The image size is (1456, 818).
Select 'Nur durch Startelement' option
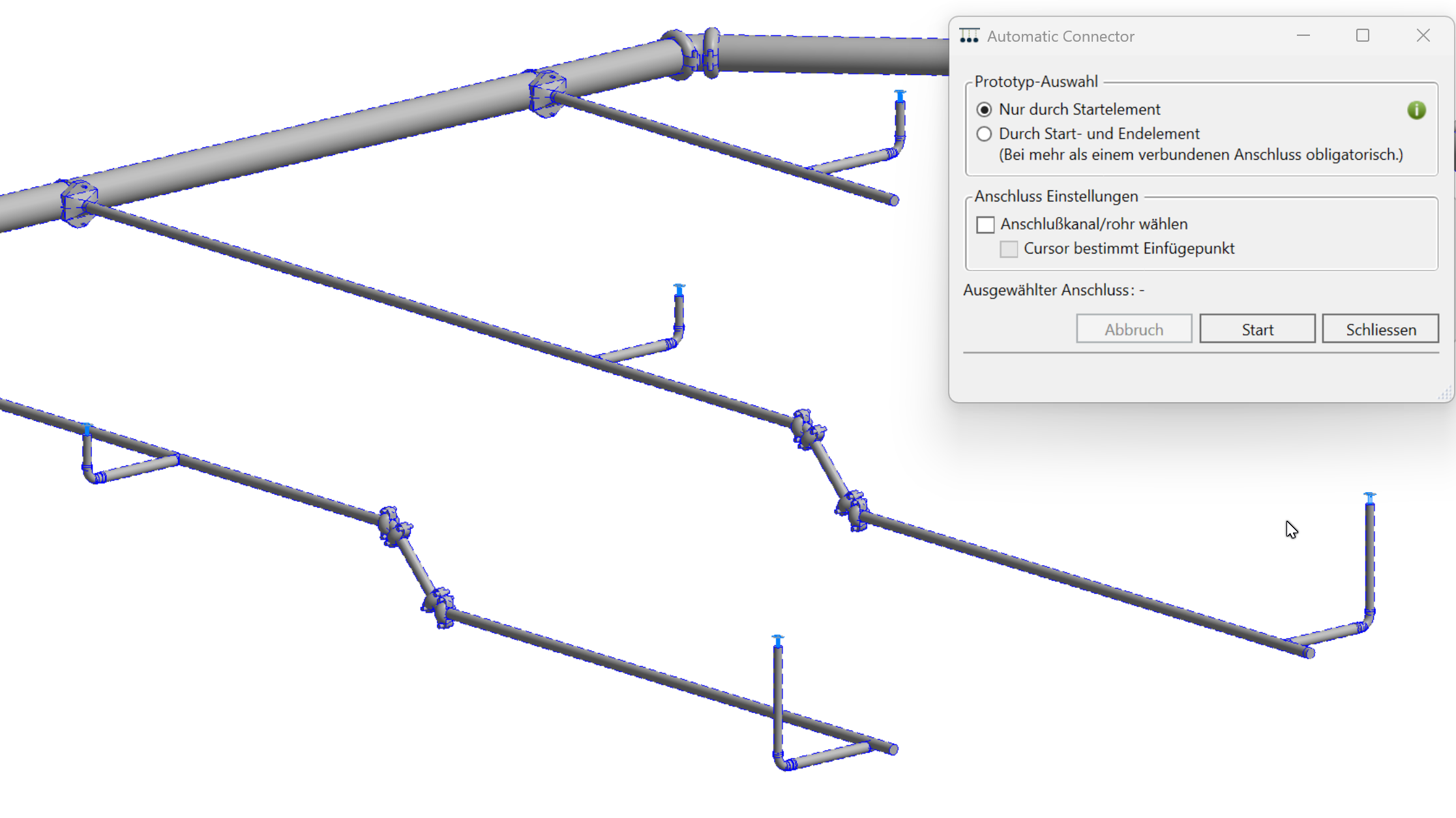984,110
